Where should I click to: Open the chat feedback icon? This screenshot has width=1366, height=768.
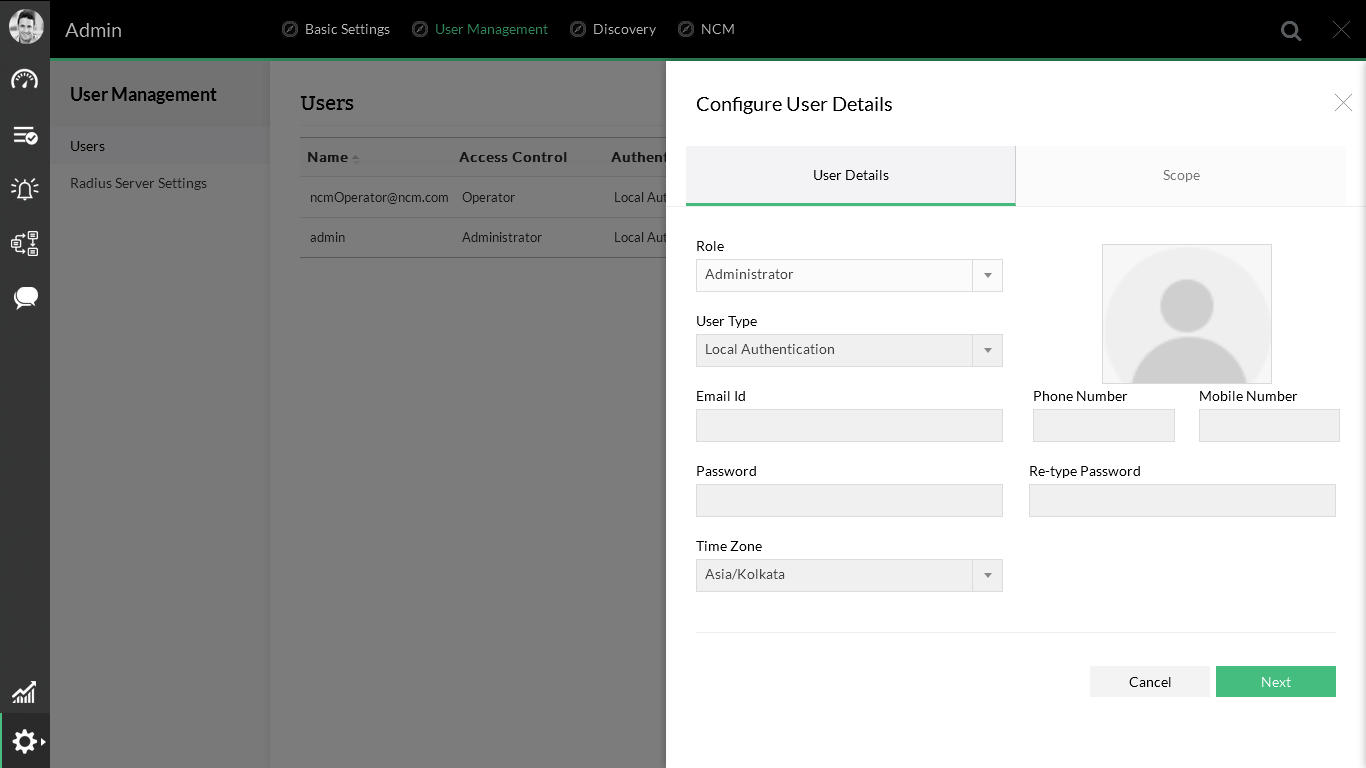point(25,297)
